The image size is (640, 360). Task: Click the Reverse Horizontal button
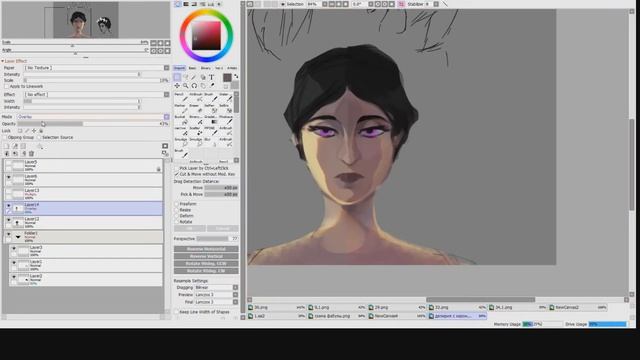point(206,249)
